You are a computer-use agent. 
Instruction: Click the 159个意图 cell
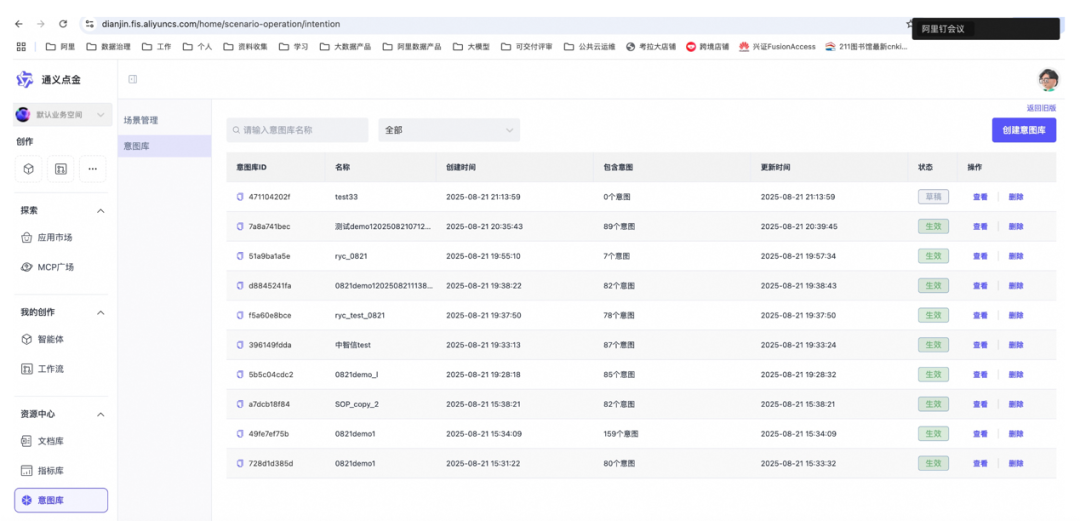click(x=621, y=434)
